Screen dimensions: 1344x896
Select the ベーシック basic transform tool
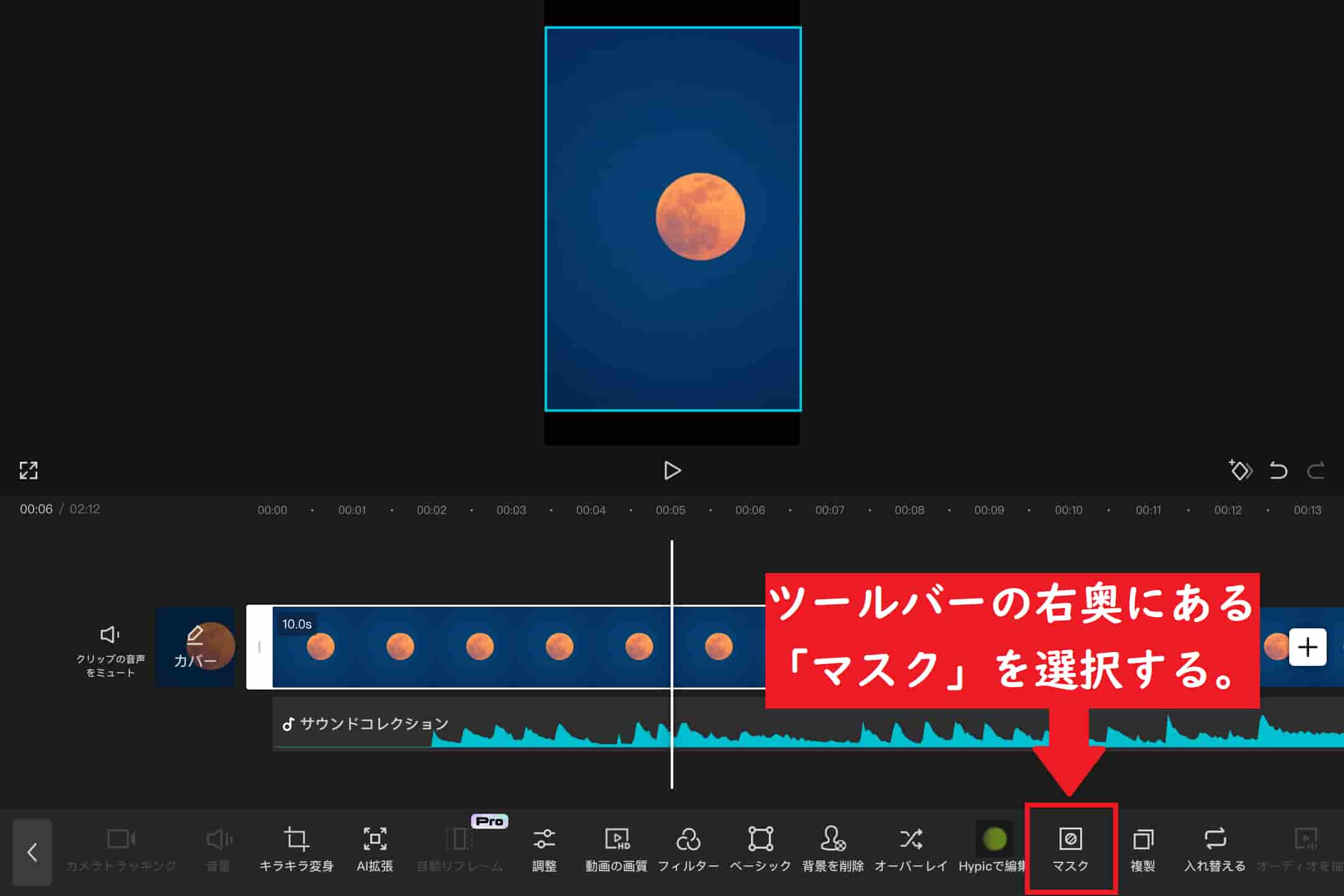point(760,847)
